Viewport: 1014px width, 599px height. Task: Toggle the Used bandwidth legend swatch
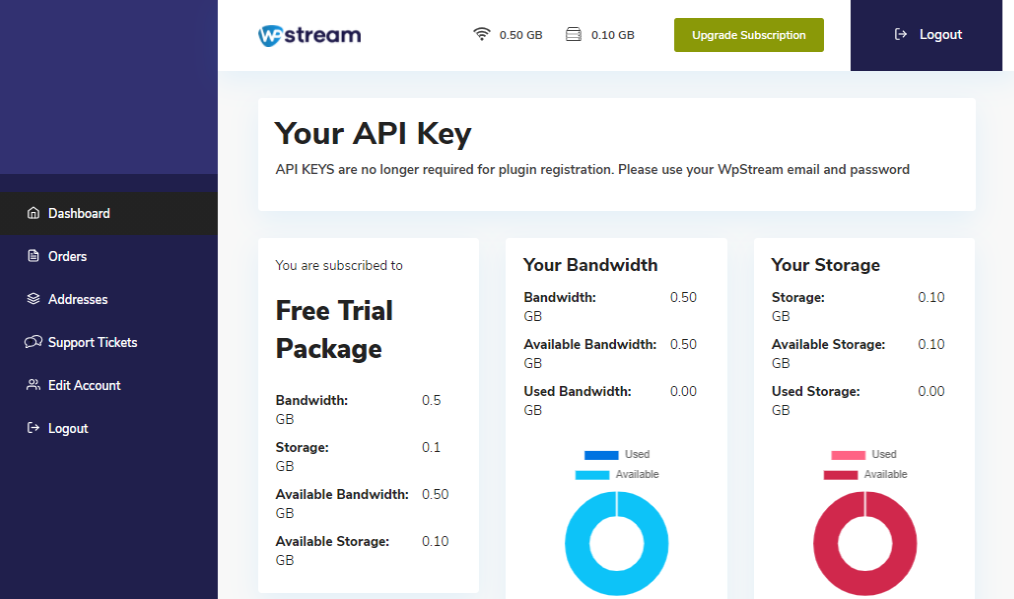coord(601,455)
